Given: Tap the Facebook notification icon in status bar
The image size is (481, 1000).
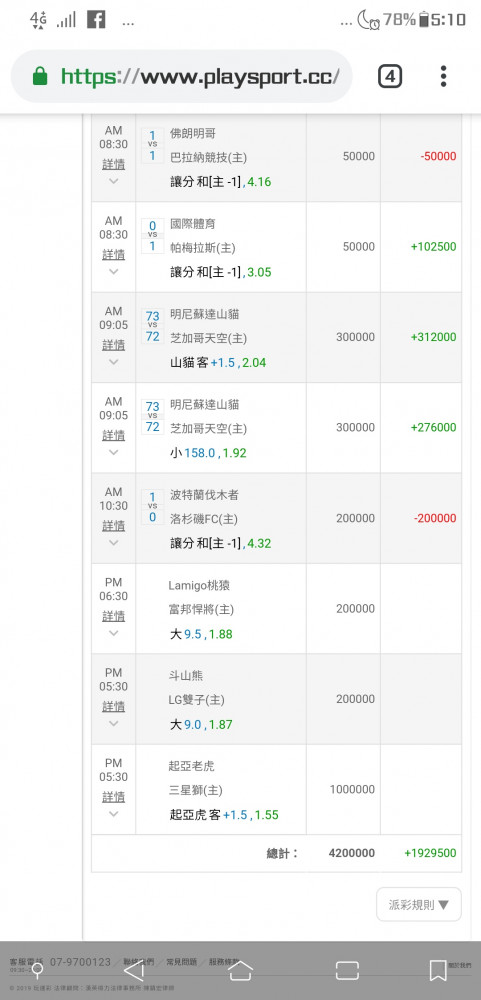Looking at the screenshot, I should (96, 20).
